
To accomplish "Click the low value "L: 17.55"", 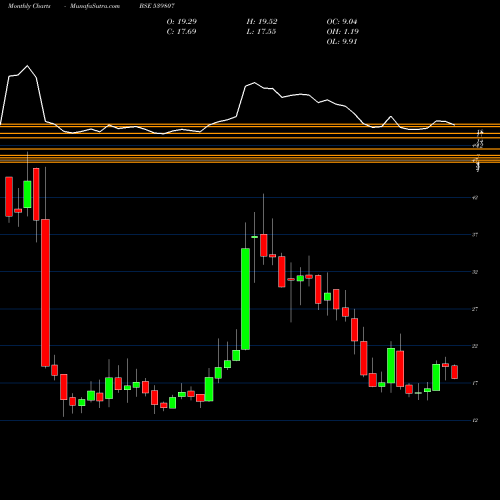I will 261,32.
